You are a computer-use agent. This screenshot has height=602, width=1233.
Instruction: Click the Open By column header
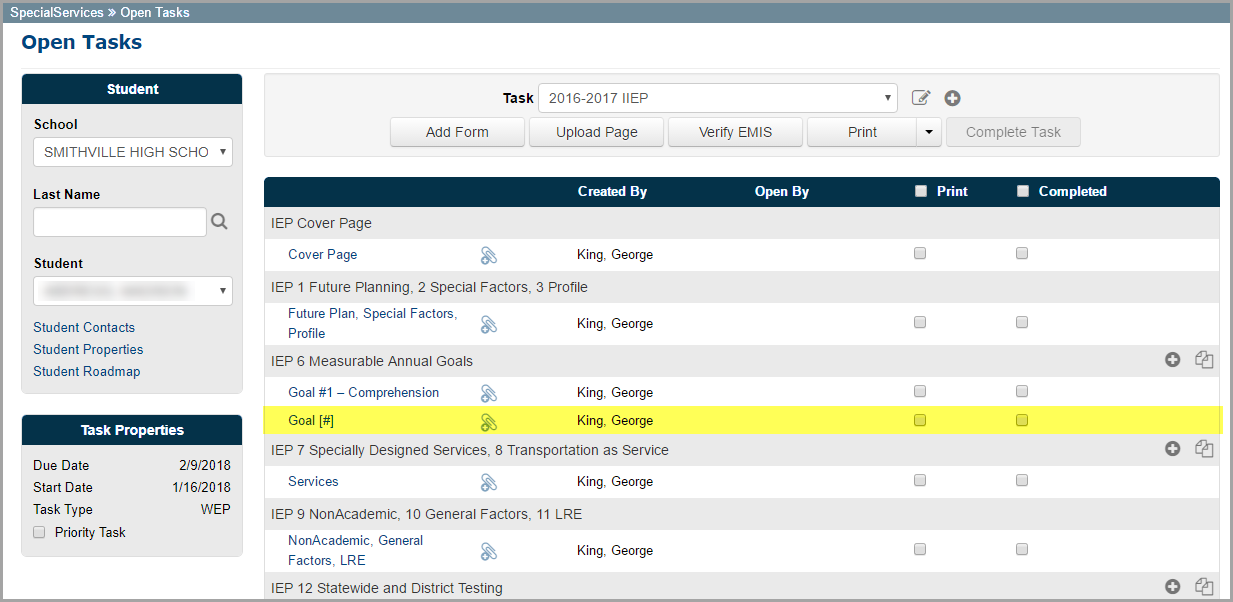tap(782, 191)
